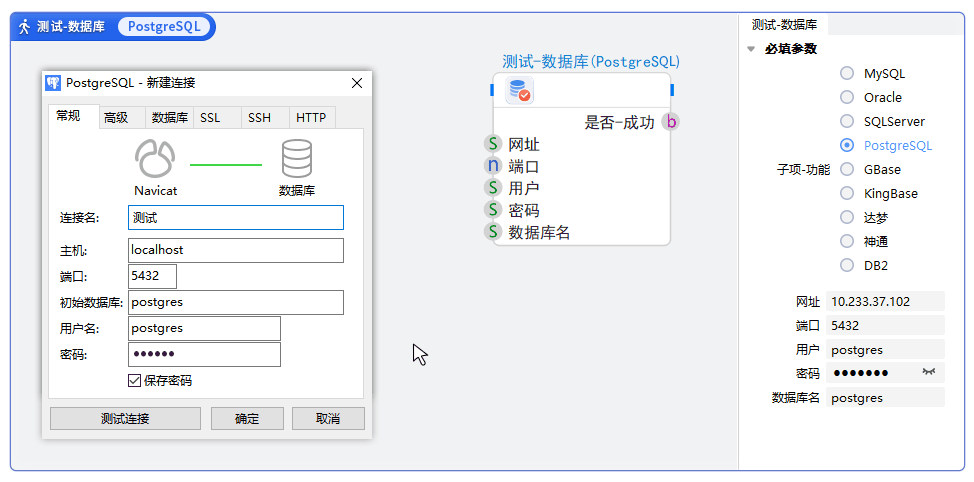Click the 取消 button
Viewport: 974px width, 482px height.
point(328,419)
